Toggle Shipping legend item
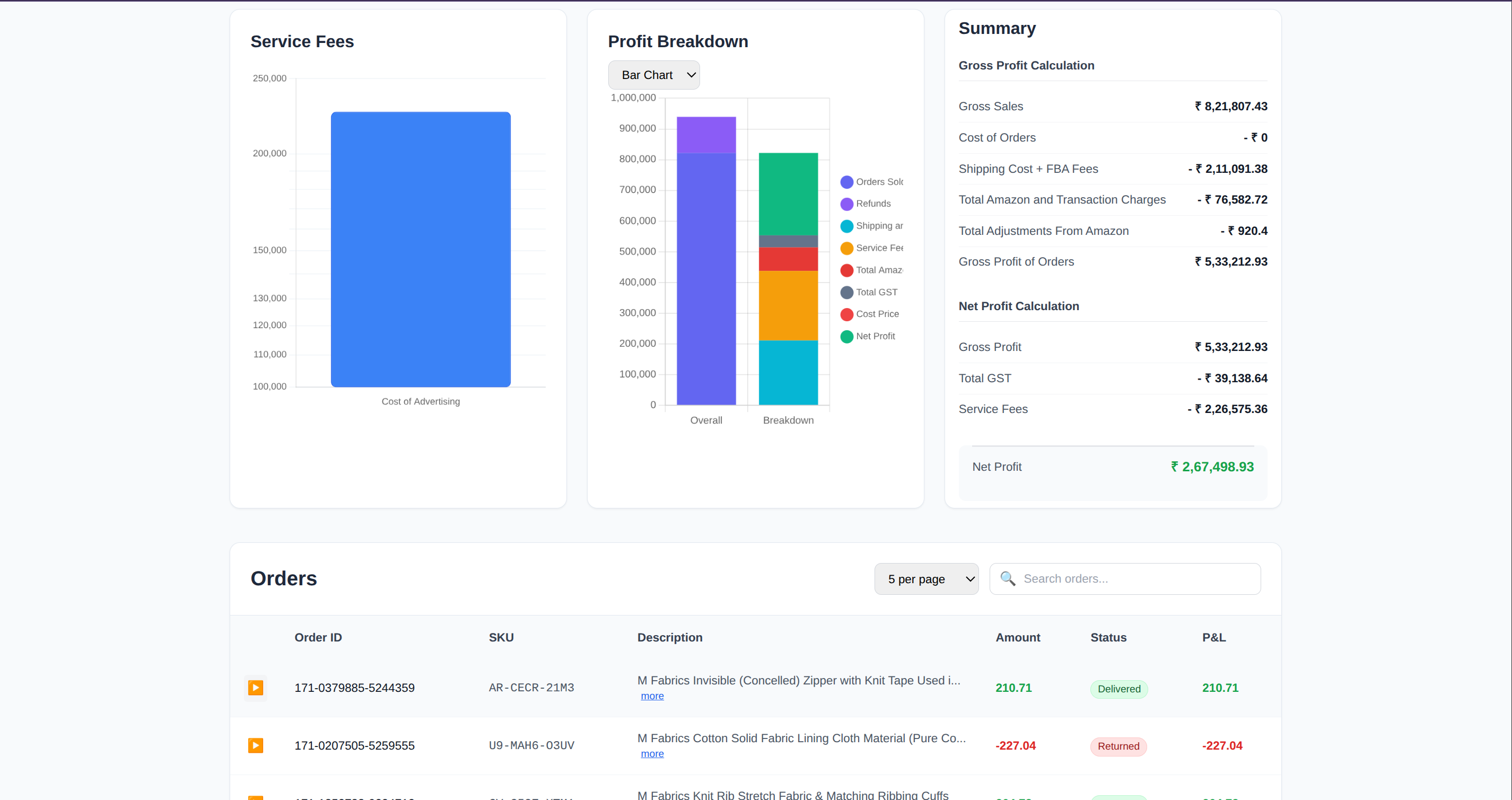This screenshot has height=800, width=1512. (x=872, y=226)
